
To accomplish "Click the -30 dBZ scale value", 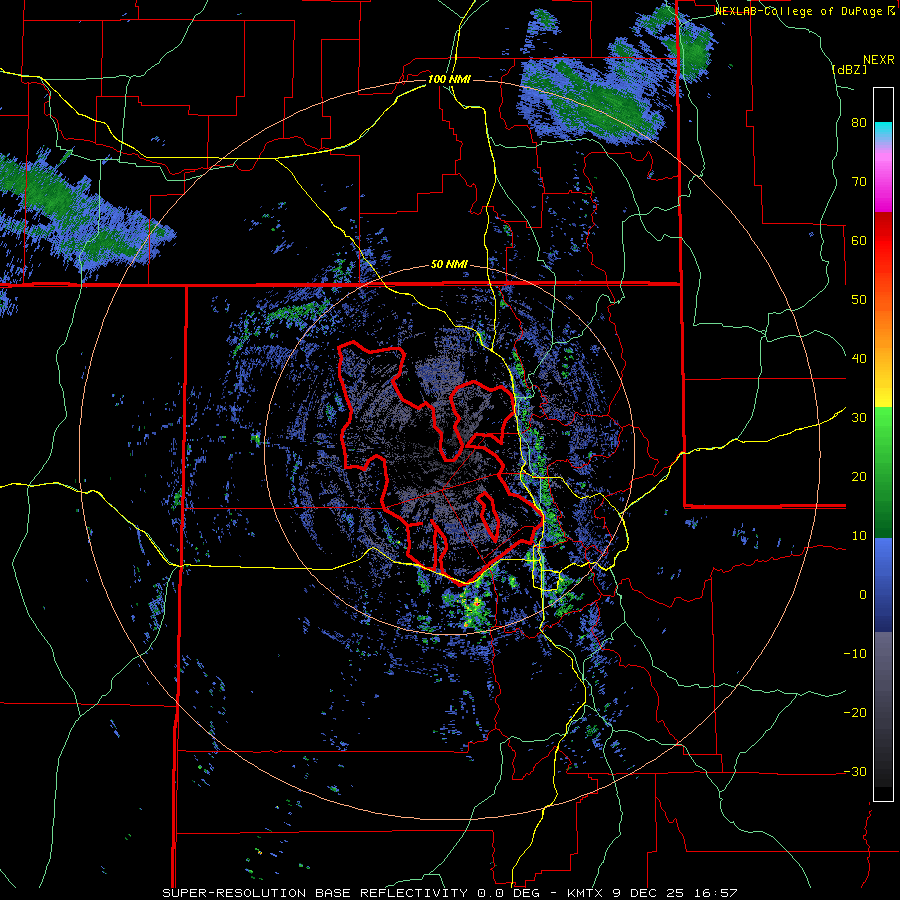I will [855, 771].
